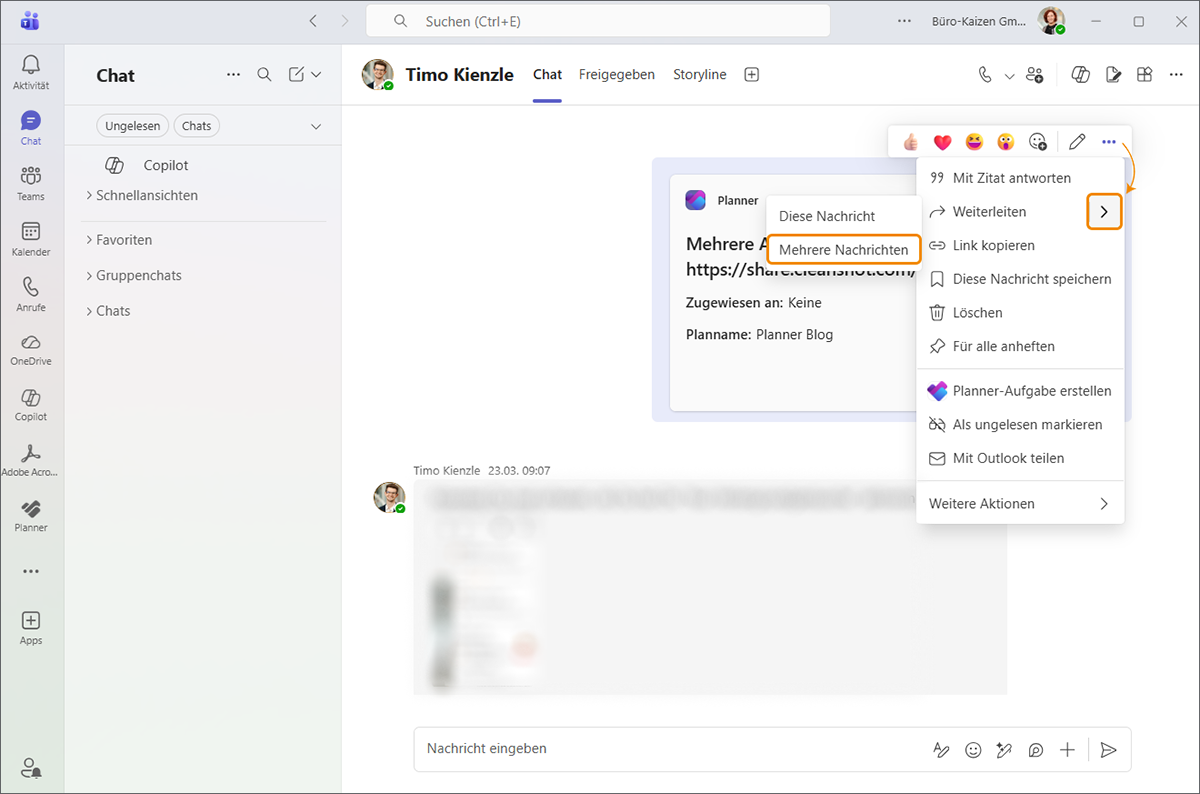This screenshot has width=1200, height=794.
Task: Open the Kalender app in sidebar
Action: click(31, 239)
